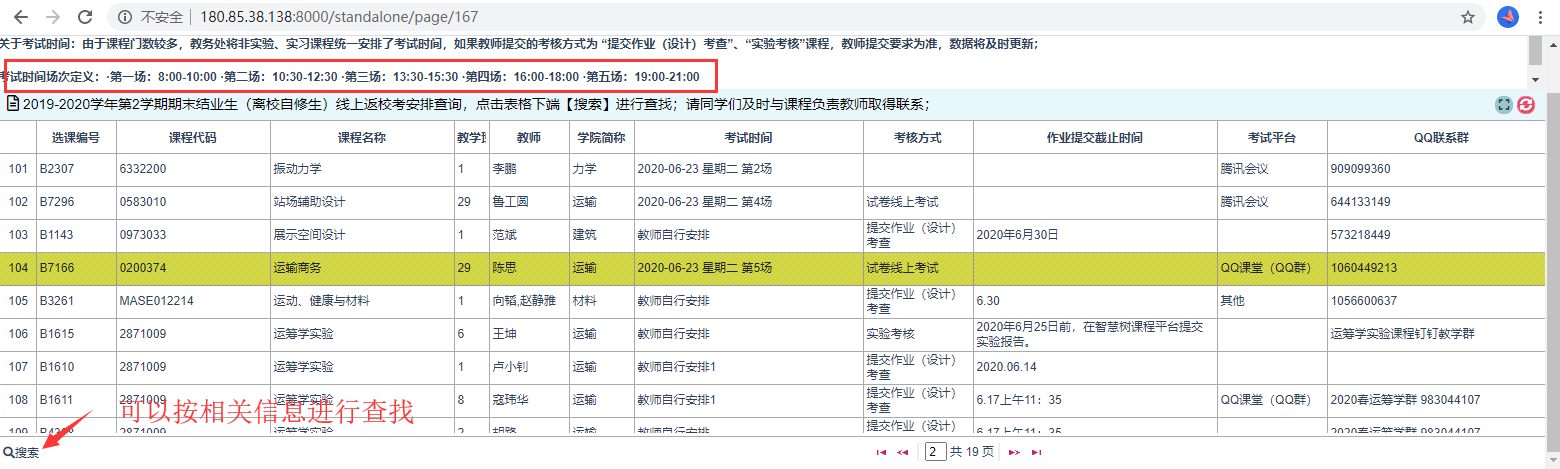Image resolution: width=1560 pixels, height=469 pixels.
Task: Click selection number B7296
Action: coord(57,202)
